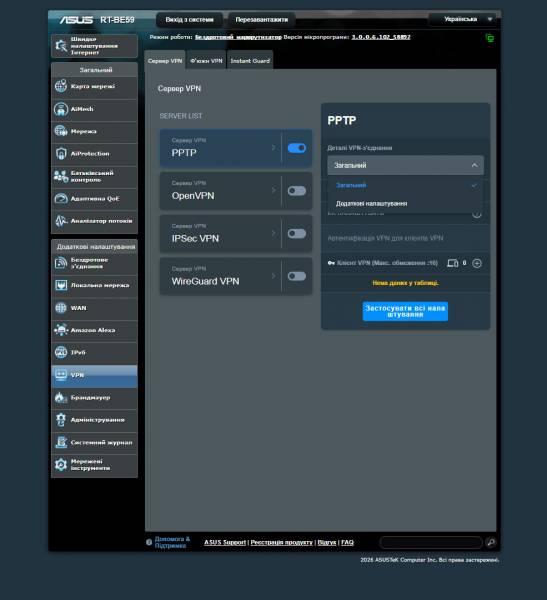Open the Українська language dropdown
This screenshot has height=600, width=547.
[464, 19]
